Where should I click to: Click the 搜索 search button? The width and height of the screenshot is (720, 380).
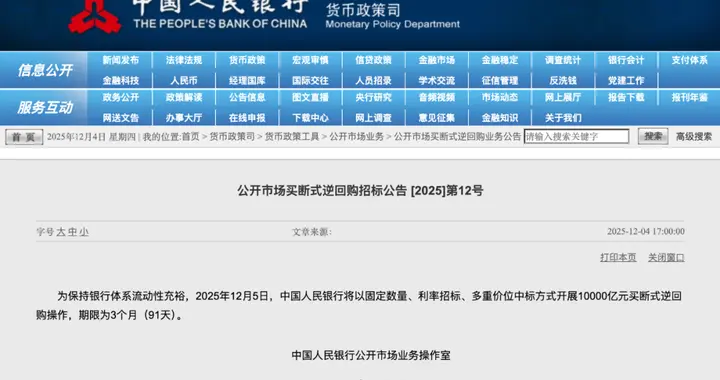652,136
